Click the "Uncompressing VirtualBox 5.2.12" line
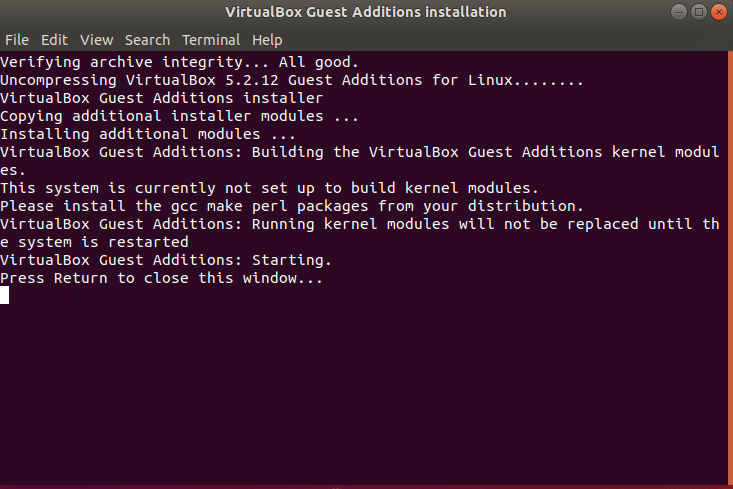This screenshot has width=733, height=489. [x=290, y=80]
